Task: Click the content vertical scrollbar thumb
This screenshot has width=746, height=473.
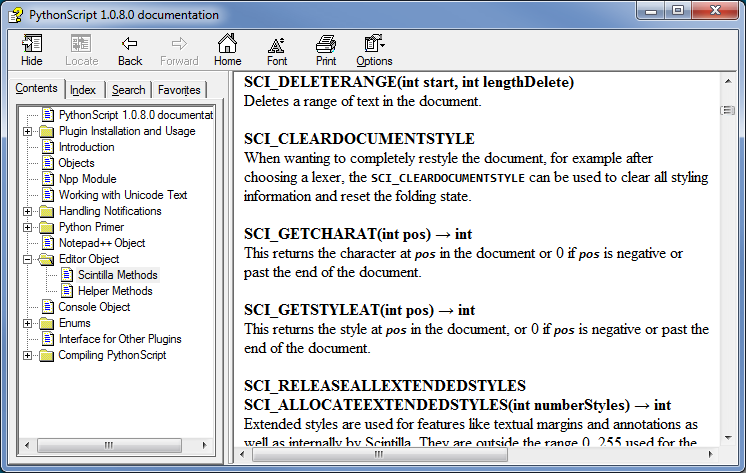Action: pos(728,110)
